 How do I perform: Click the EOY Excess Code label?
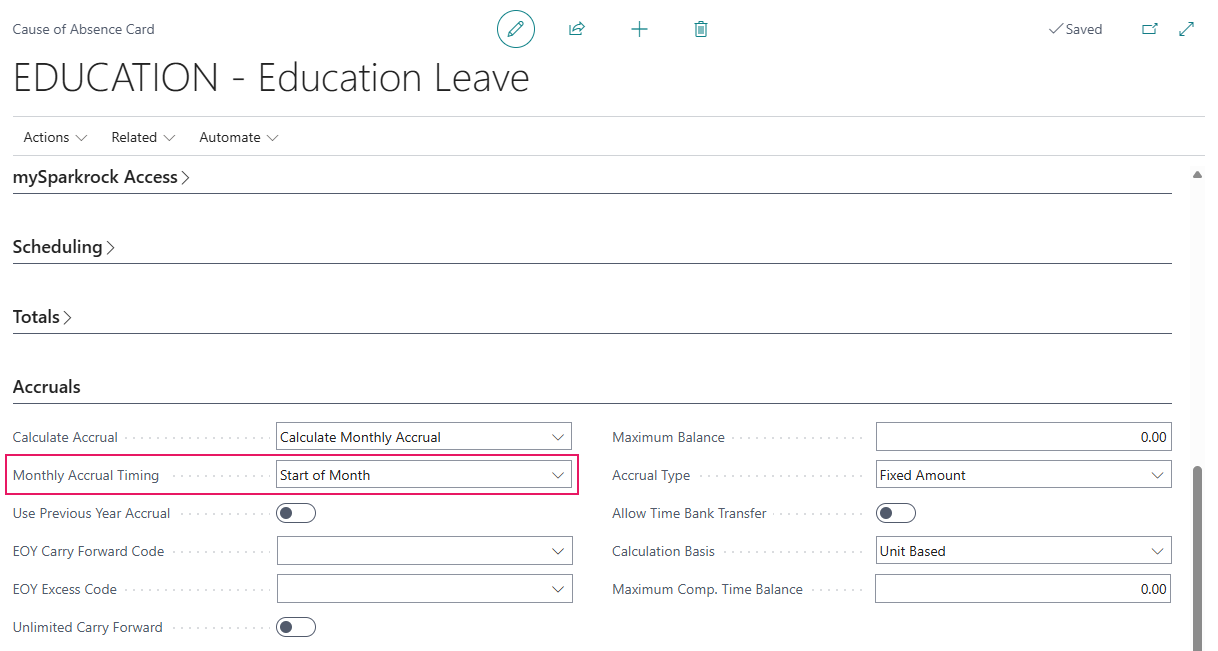pos(65,589)
